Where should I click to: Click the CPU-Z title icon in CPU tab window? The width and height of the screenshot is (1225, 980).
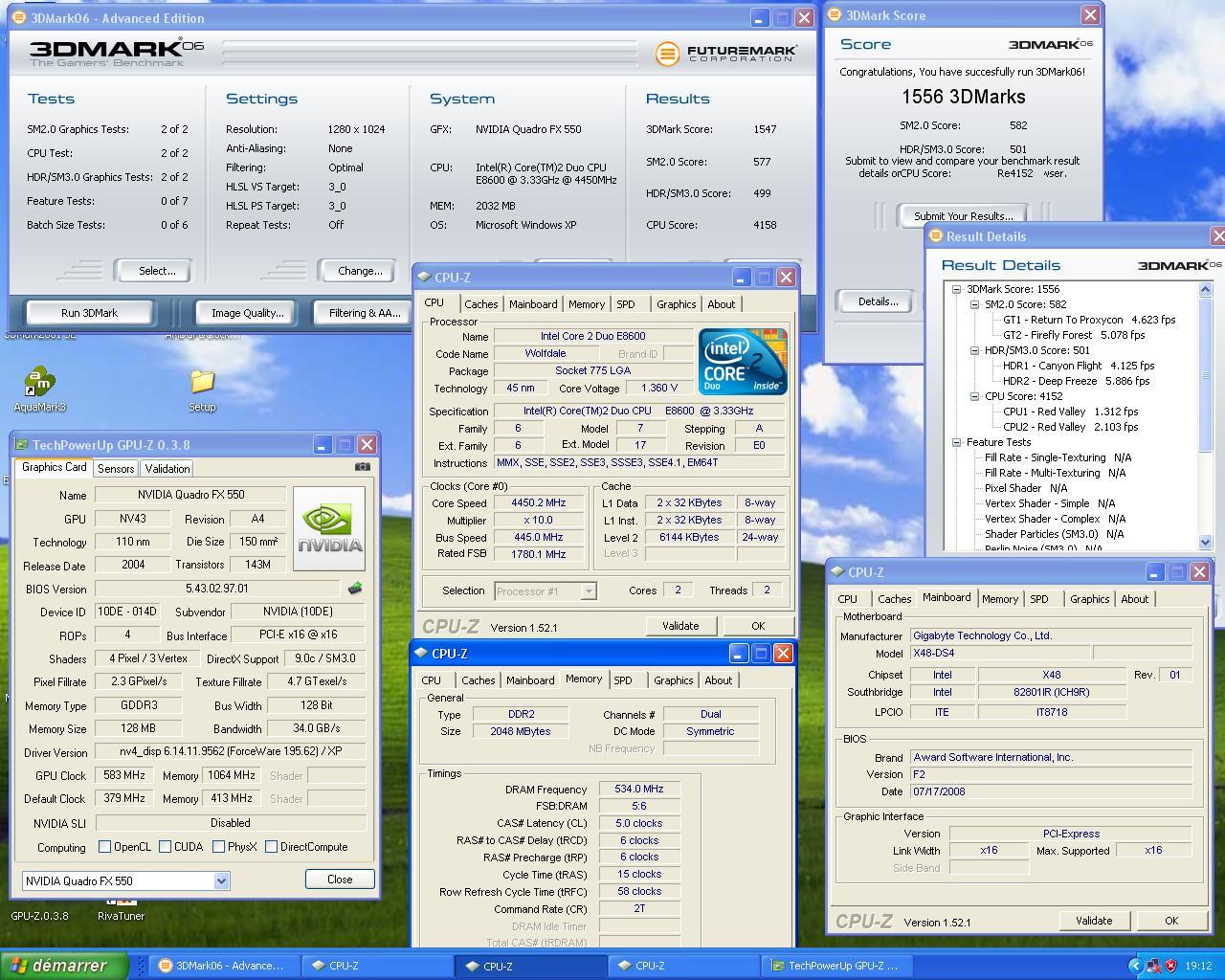tap(424, 278)
